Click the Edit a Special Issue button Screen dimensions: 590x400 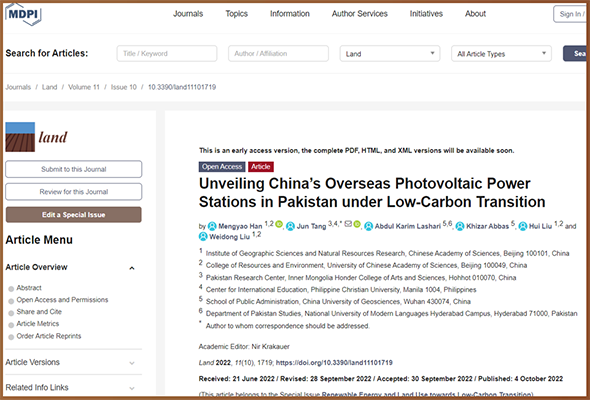pos(74,214)
